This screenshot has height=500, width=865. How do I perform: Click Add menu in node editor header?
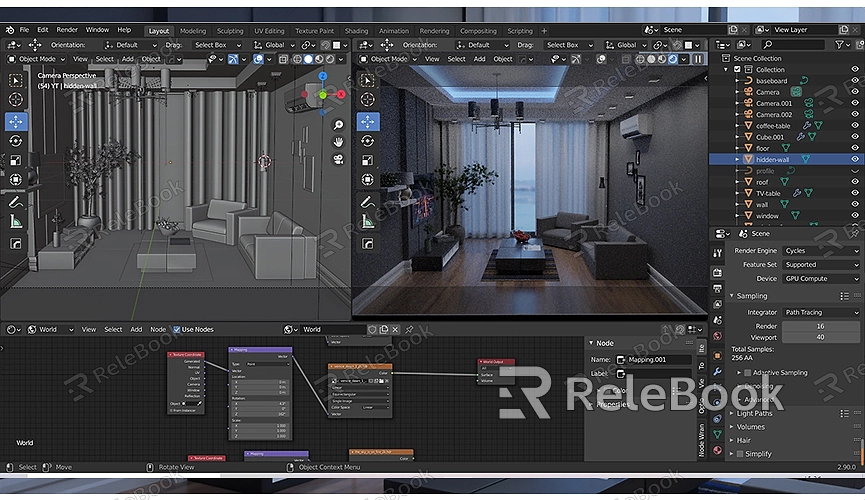pyautogui.click(x=136, y=329)
